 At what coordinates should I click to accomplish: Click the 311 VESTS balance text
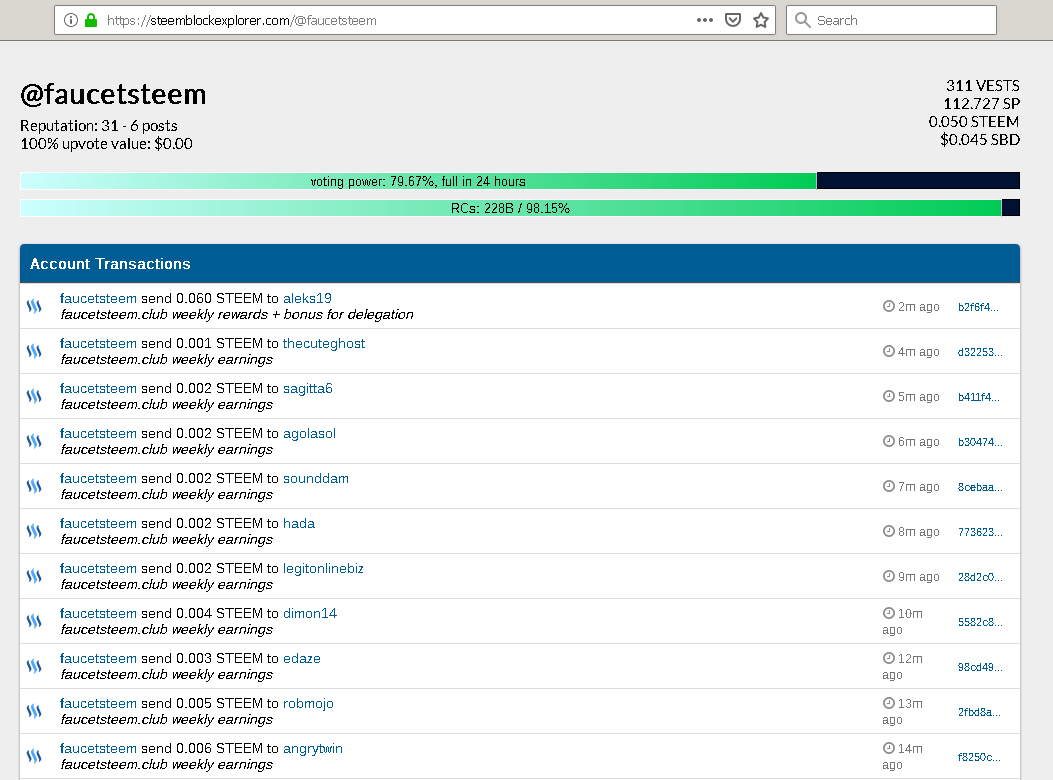coord(982,85)
